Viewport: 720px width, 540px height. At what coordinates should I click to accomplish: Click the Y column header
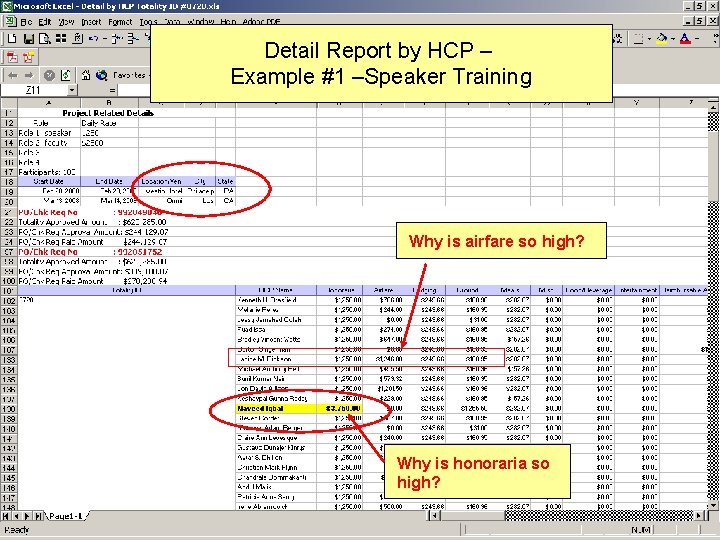pos(636,102)
